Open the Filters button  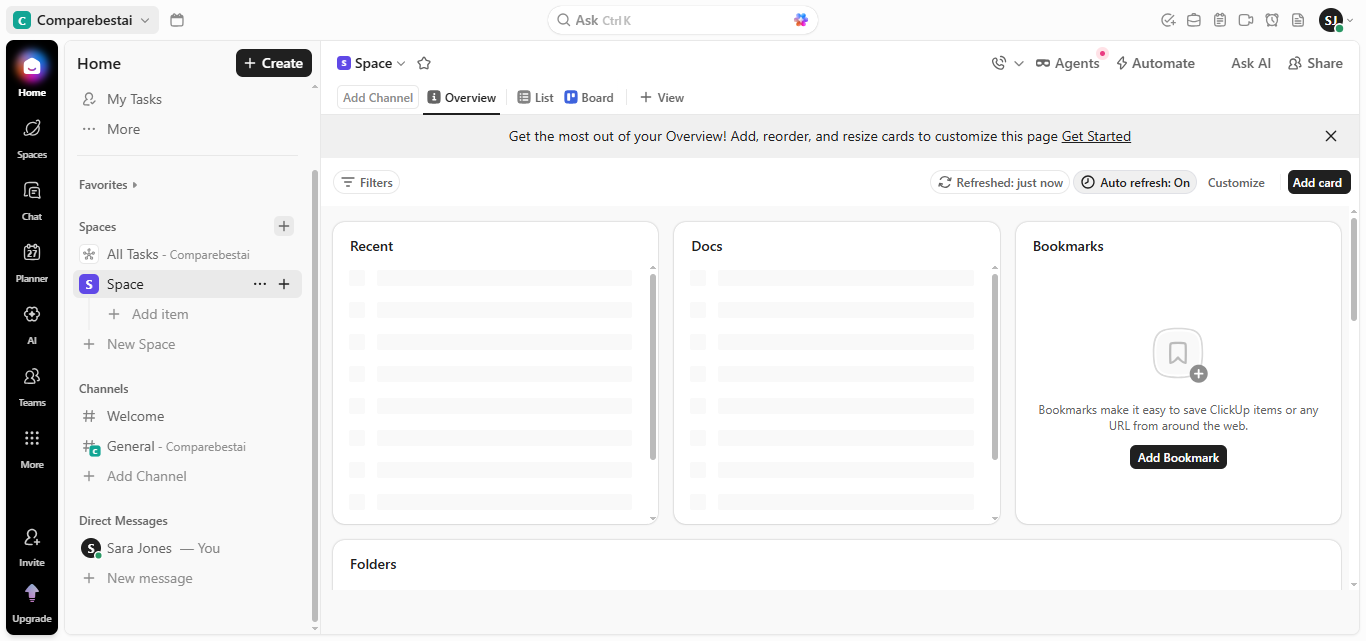pyautogui.click(x=366, y=182)
